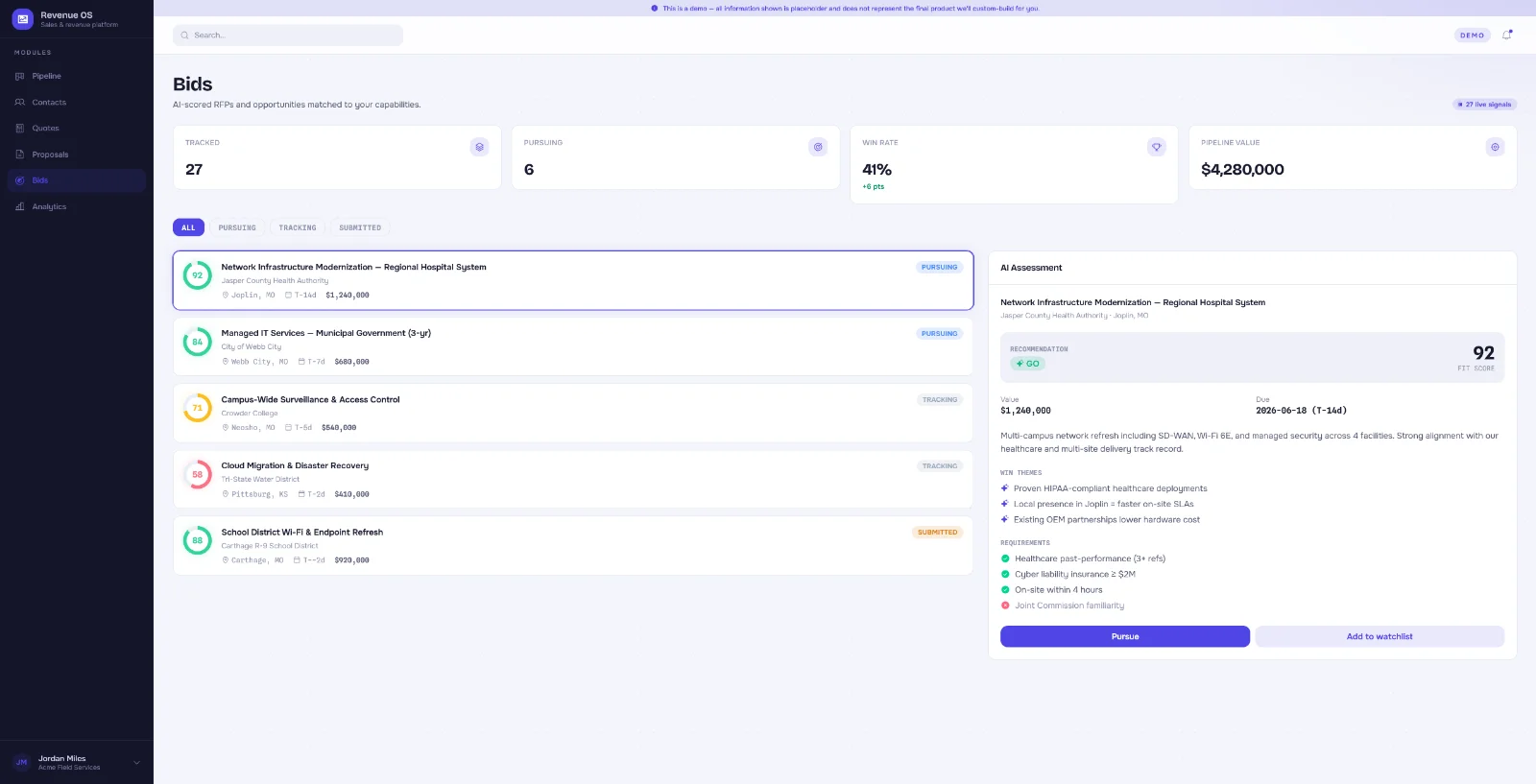Viewport: 1536px width, 784px height.
Task: Open School District Wi-Fi & Endpoint Refresh bid
Action: click(x=573, y=545)
